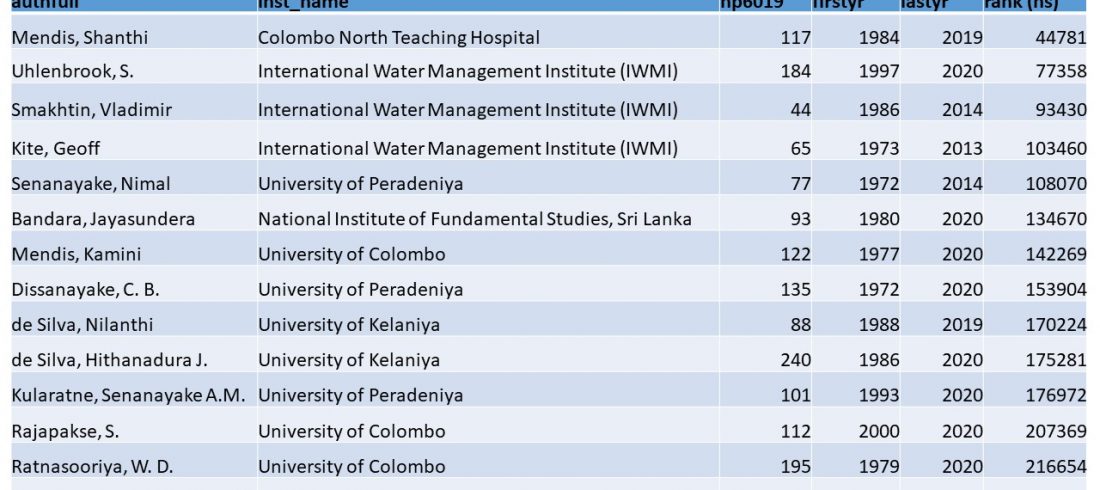Viewport: 1100px width, 490px height.
Task: Select Kite, Geoff's institution cell
Action: coord(467,149)
